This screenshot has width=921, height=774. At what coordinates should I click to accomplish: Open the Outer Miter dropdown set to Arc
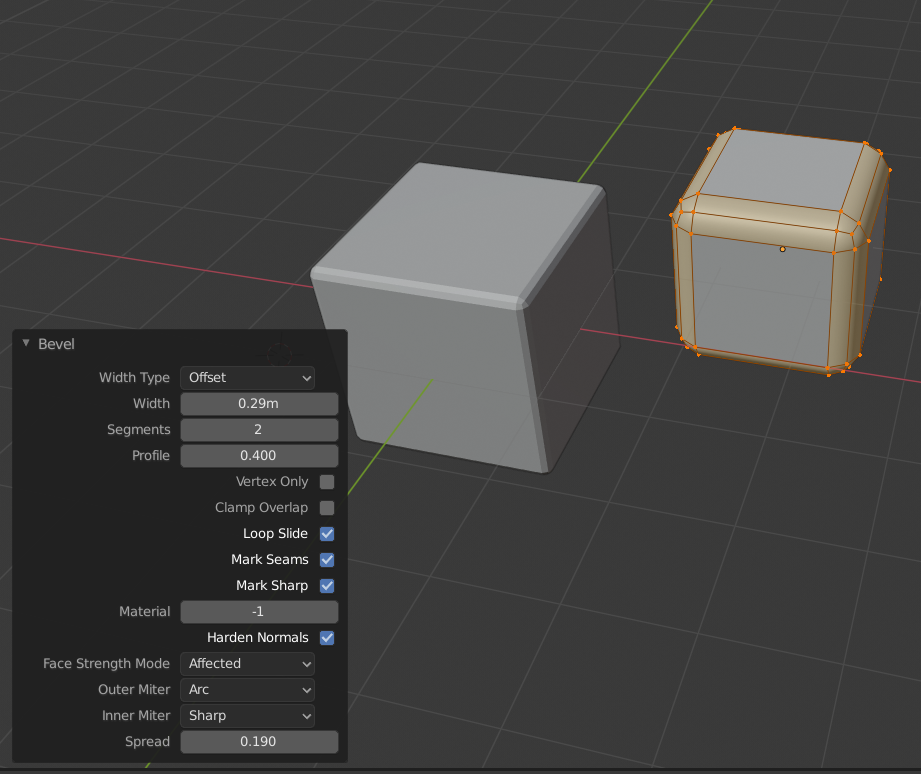pos(246,689)
